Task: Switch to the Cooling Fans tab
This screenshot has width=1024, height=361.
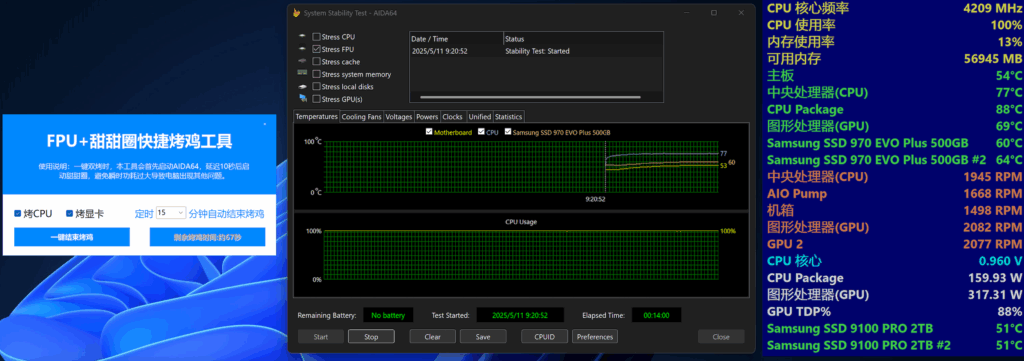Action: coord(361,117)
